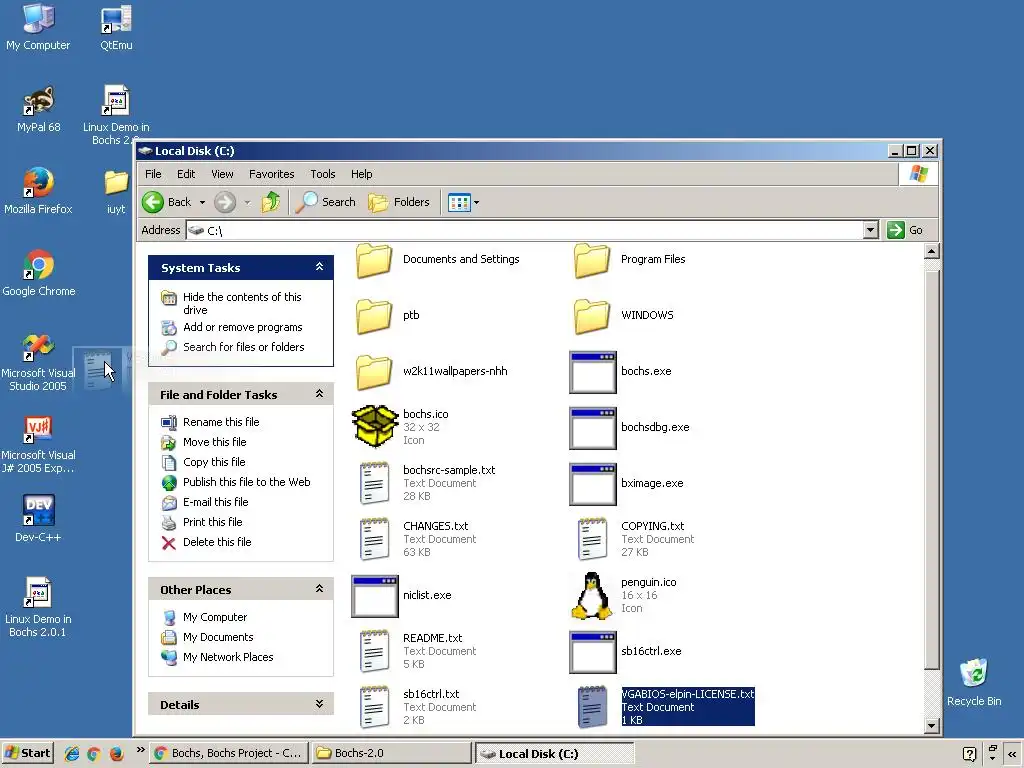Click Copy this file link

coord(214,462)
